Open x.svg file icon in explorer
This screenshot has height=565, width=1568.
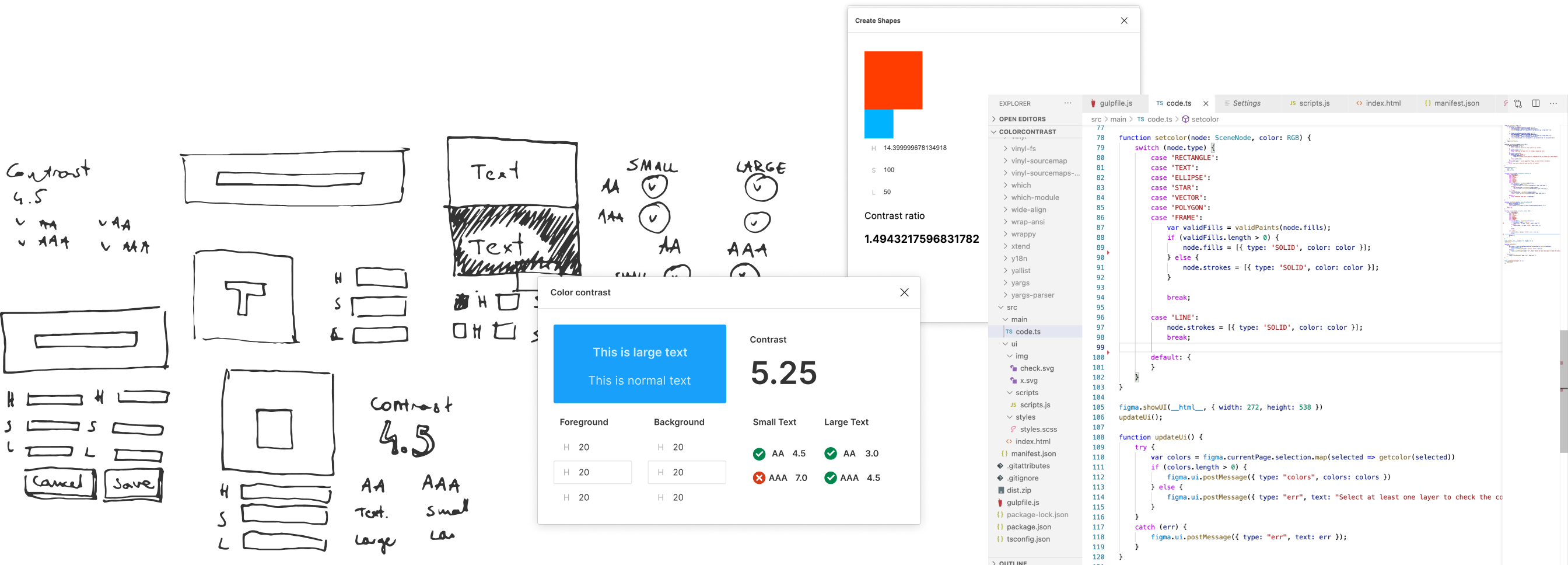(x=1013, y=381)
